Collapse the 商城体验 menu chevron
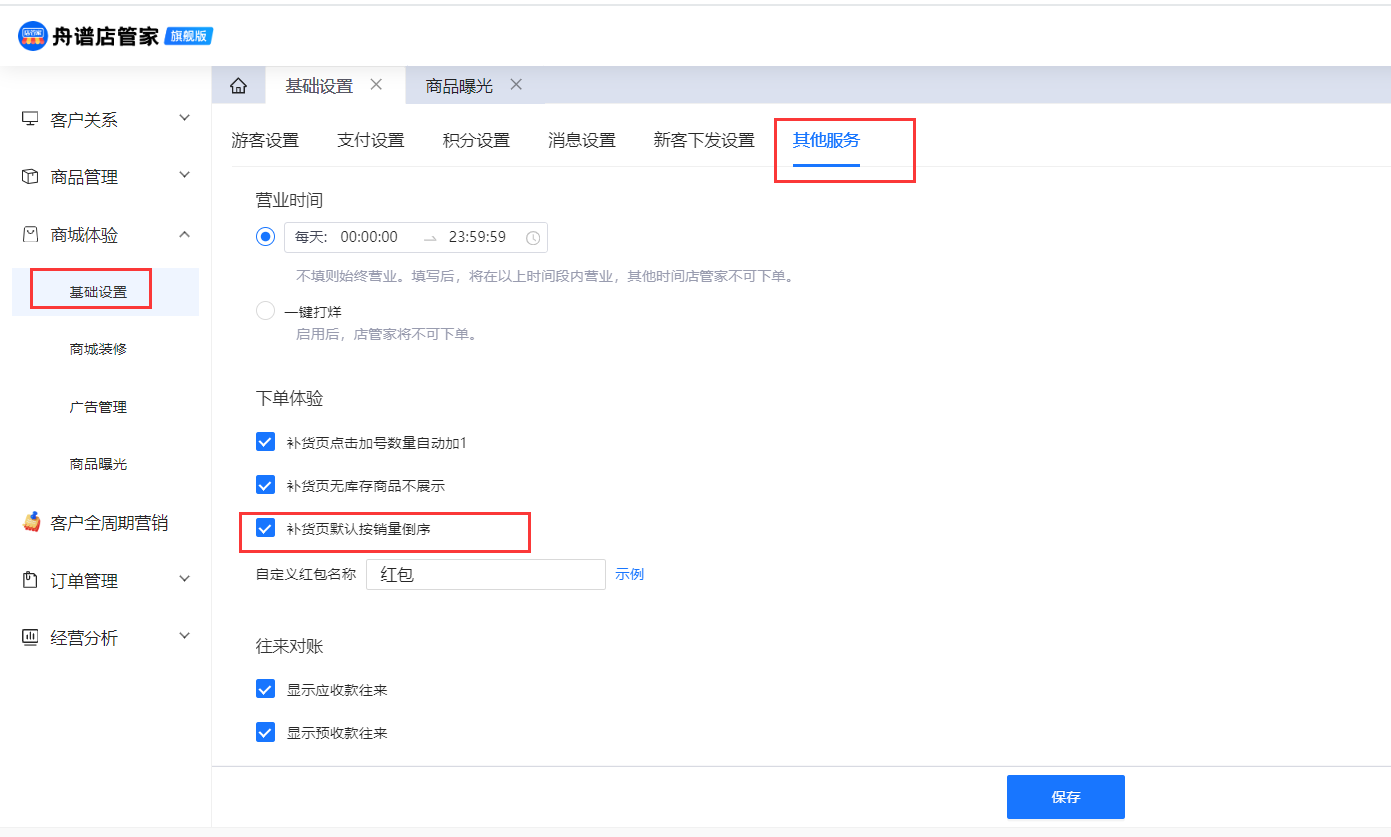This screenshot has height=837, width=1391. 184,234
